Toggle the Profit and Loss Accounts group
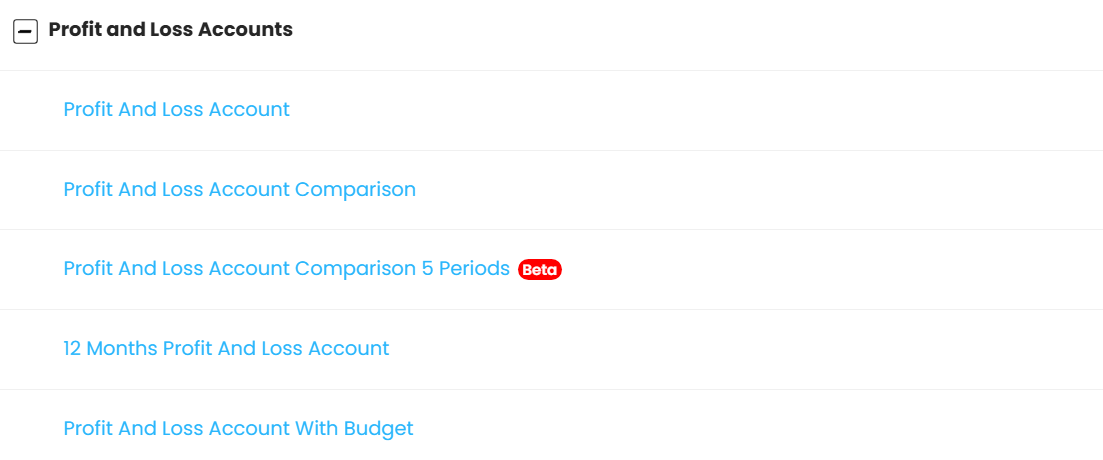 [x=25, y=32]
